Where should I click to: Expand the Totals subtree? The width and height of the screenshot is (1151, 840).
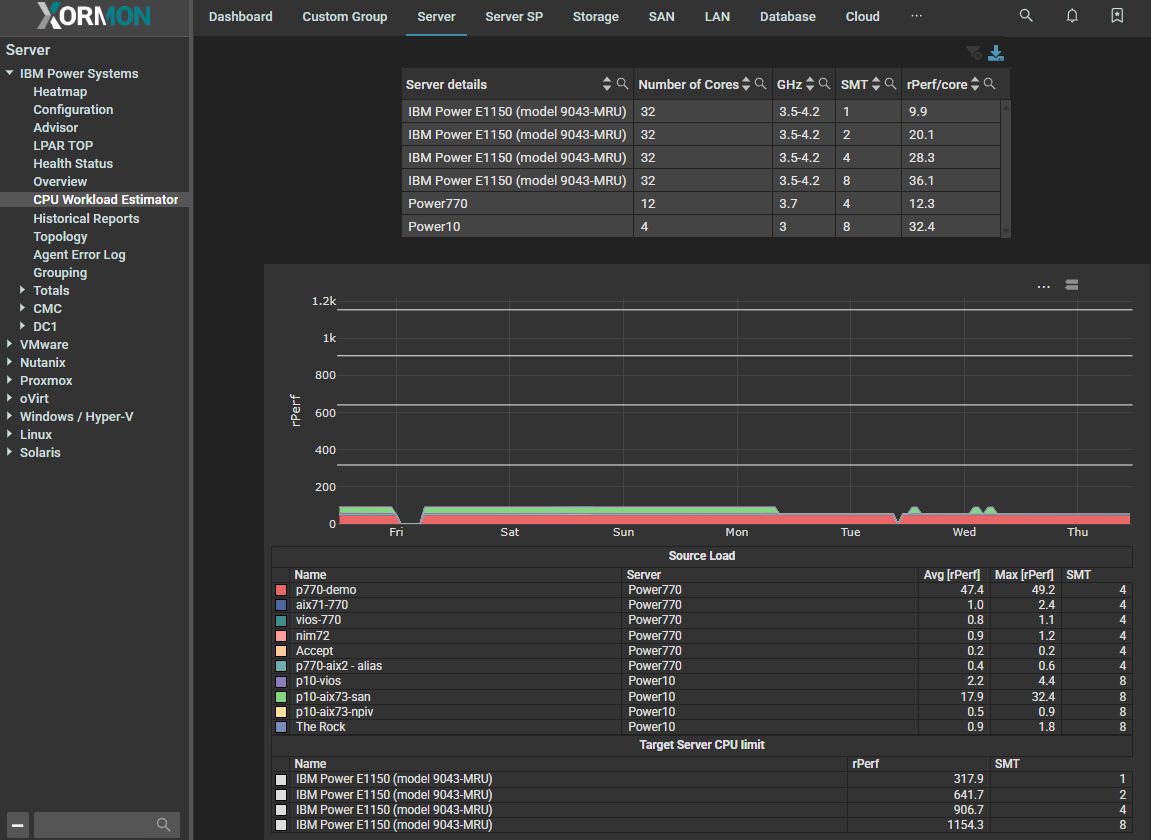coord(23,291)
